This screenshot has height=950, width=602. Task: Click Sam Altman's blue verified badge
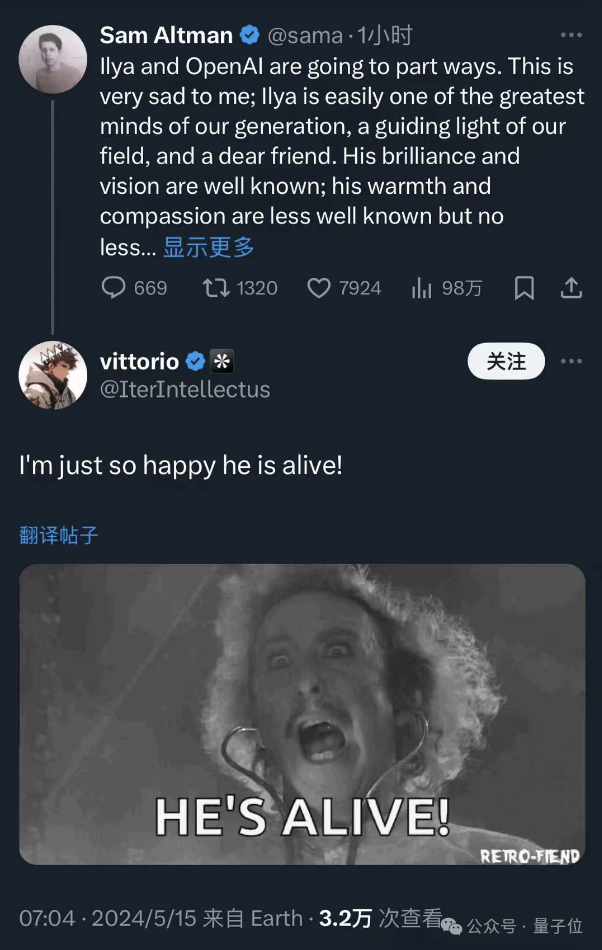250,36
